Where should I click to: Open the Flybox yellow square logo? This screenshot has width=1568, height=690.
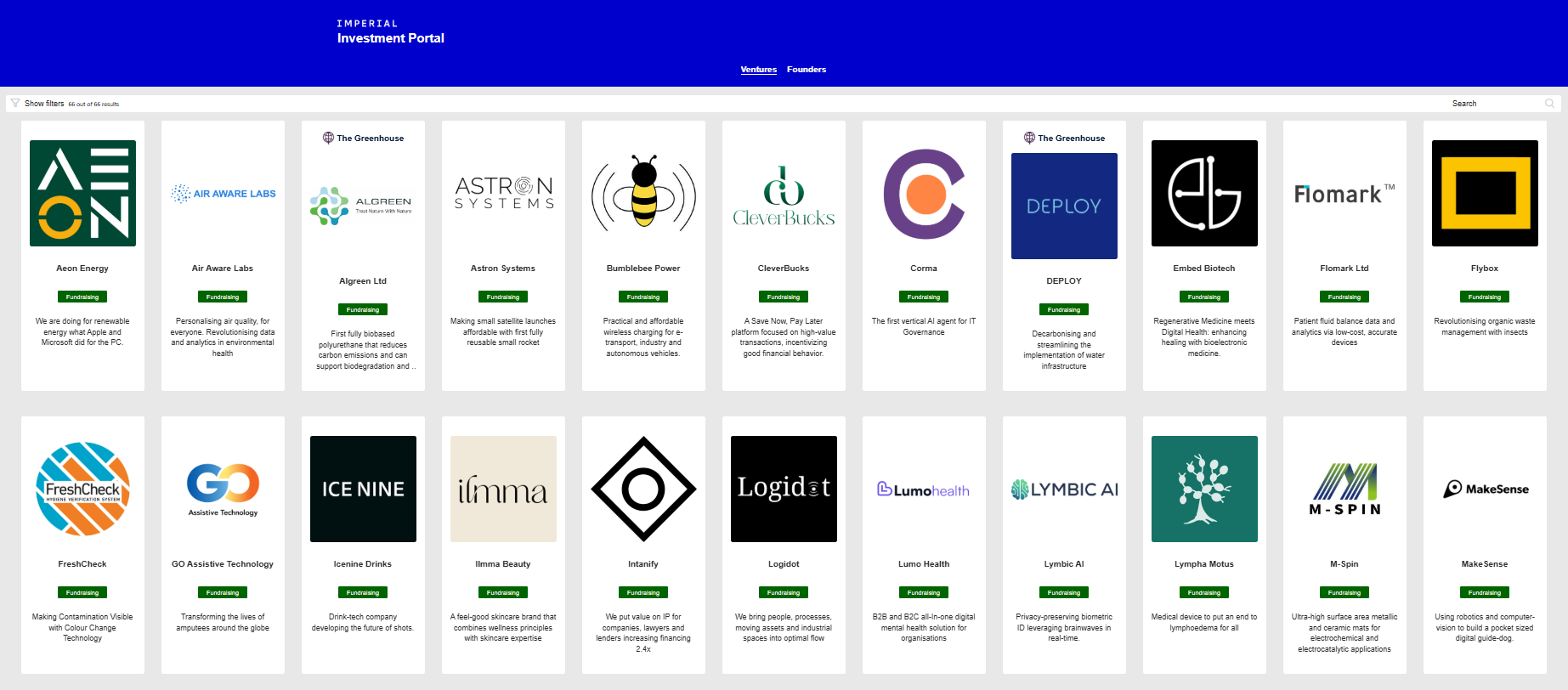(x=1485, y=194)
